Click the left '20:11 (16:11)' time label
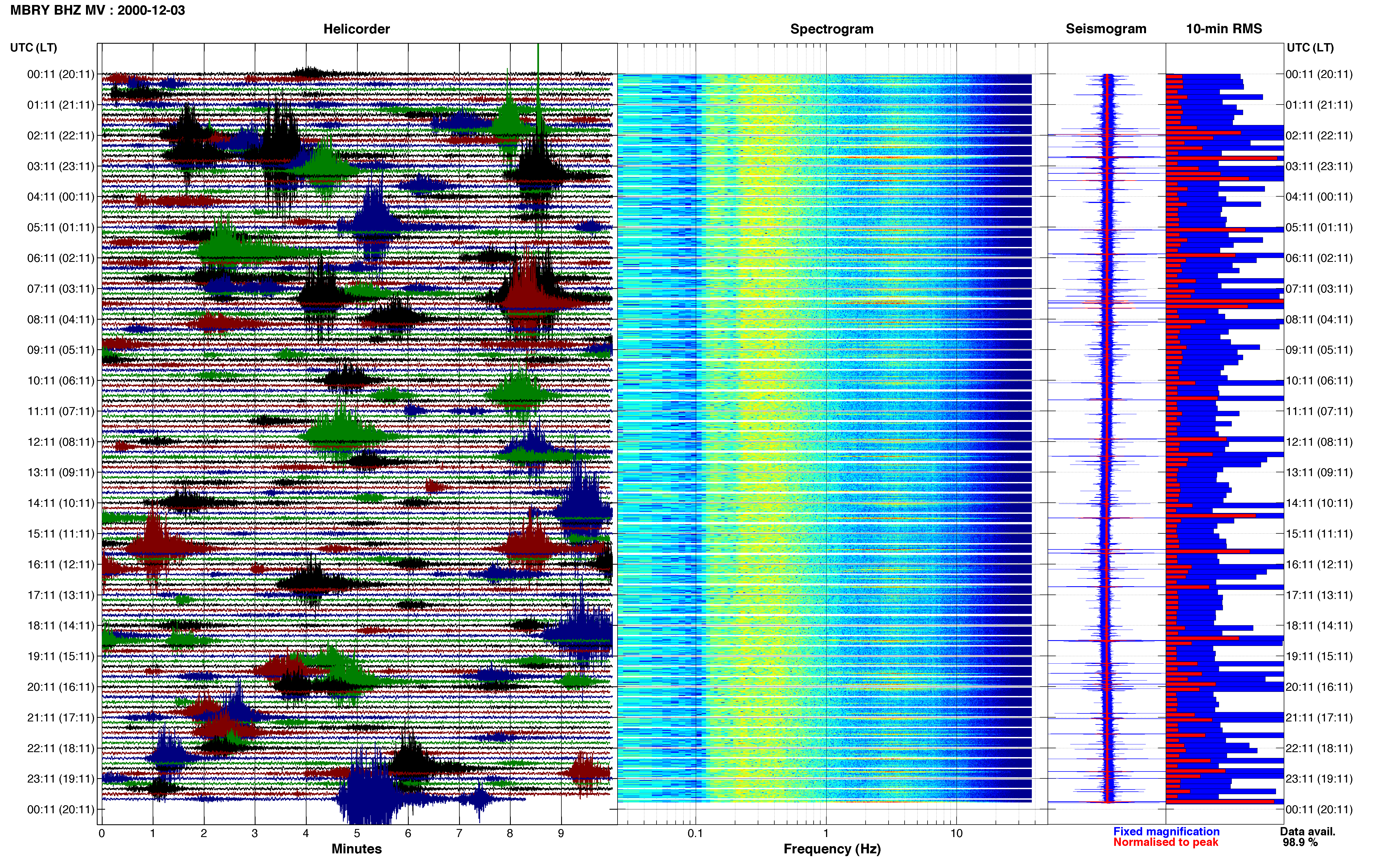 point(61,687)
